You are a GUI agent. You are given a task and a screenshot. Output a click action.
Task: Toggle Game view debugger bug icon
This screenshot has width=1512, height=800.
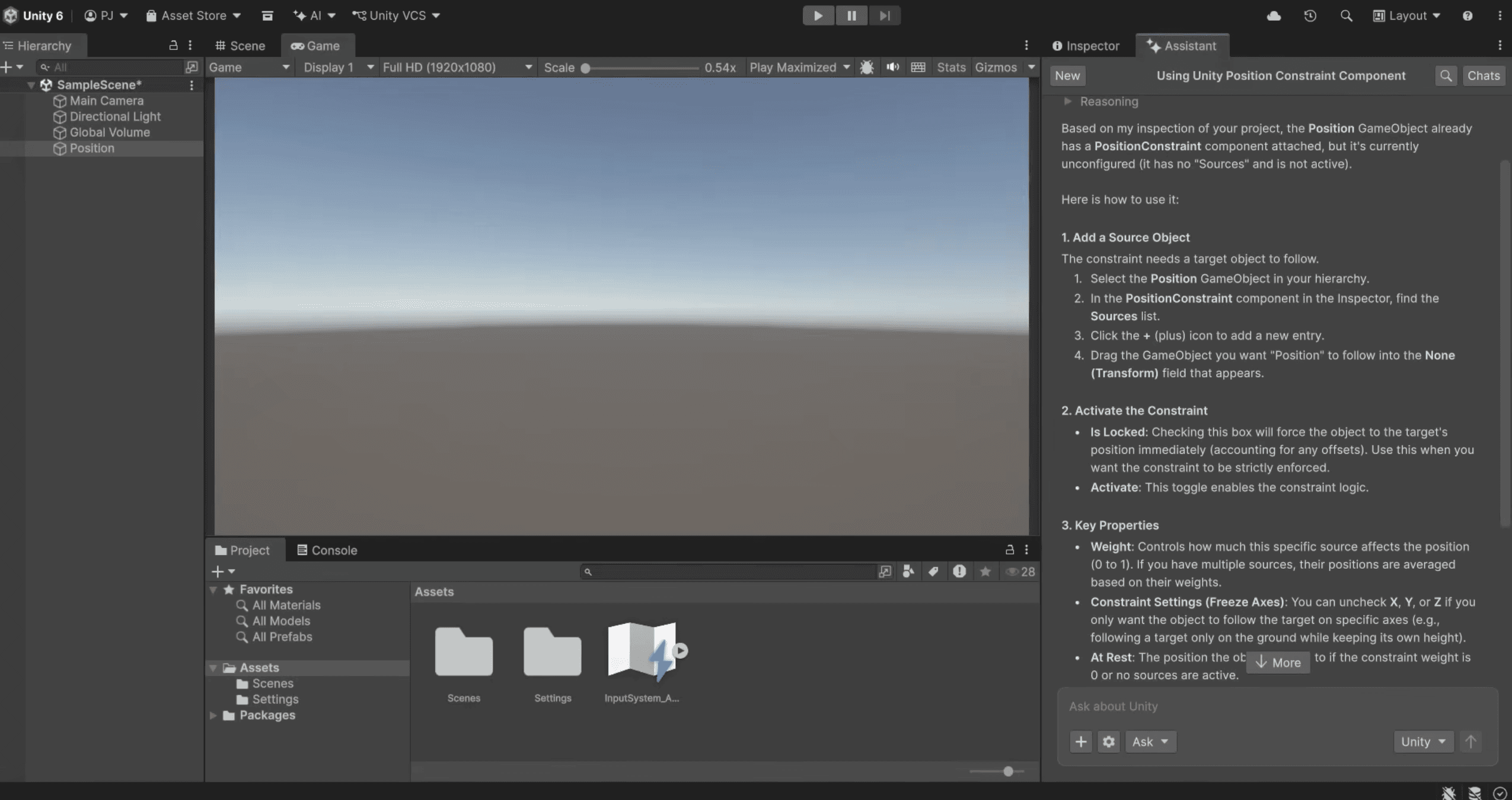click(x=866, y=67)
